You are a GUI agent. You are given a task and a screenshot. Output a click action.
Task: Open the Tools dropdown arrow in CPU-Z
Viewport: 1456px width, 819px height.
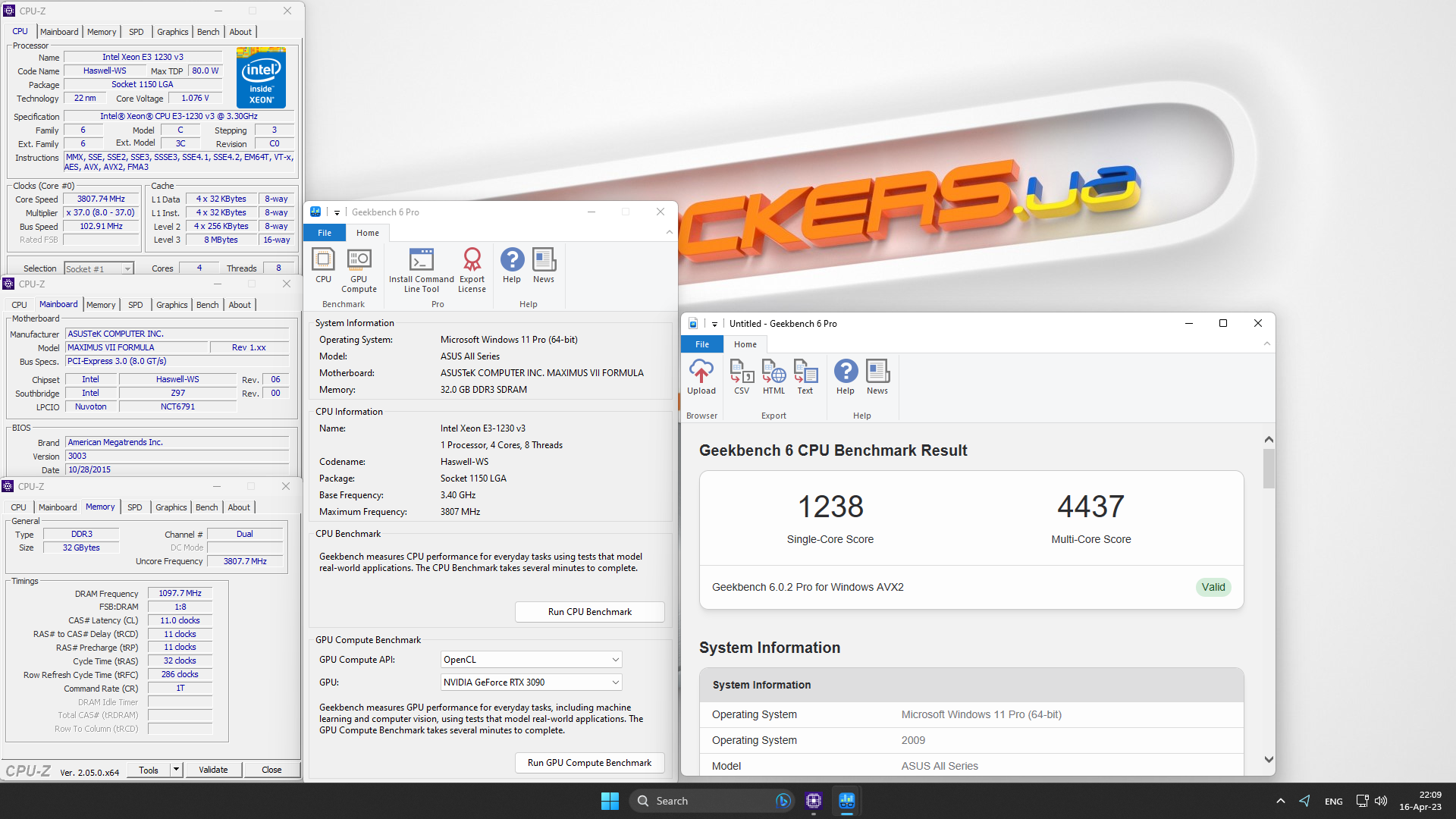pyautogui.click(x=176, y=770)
